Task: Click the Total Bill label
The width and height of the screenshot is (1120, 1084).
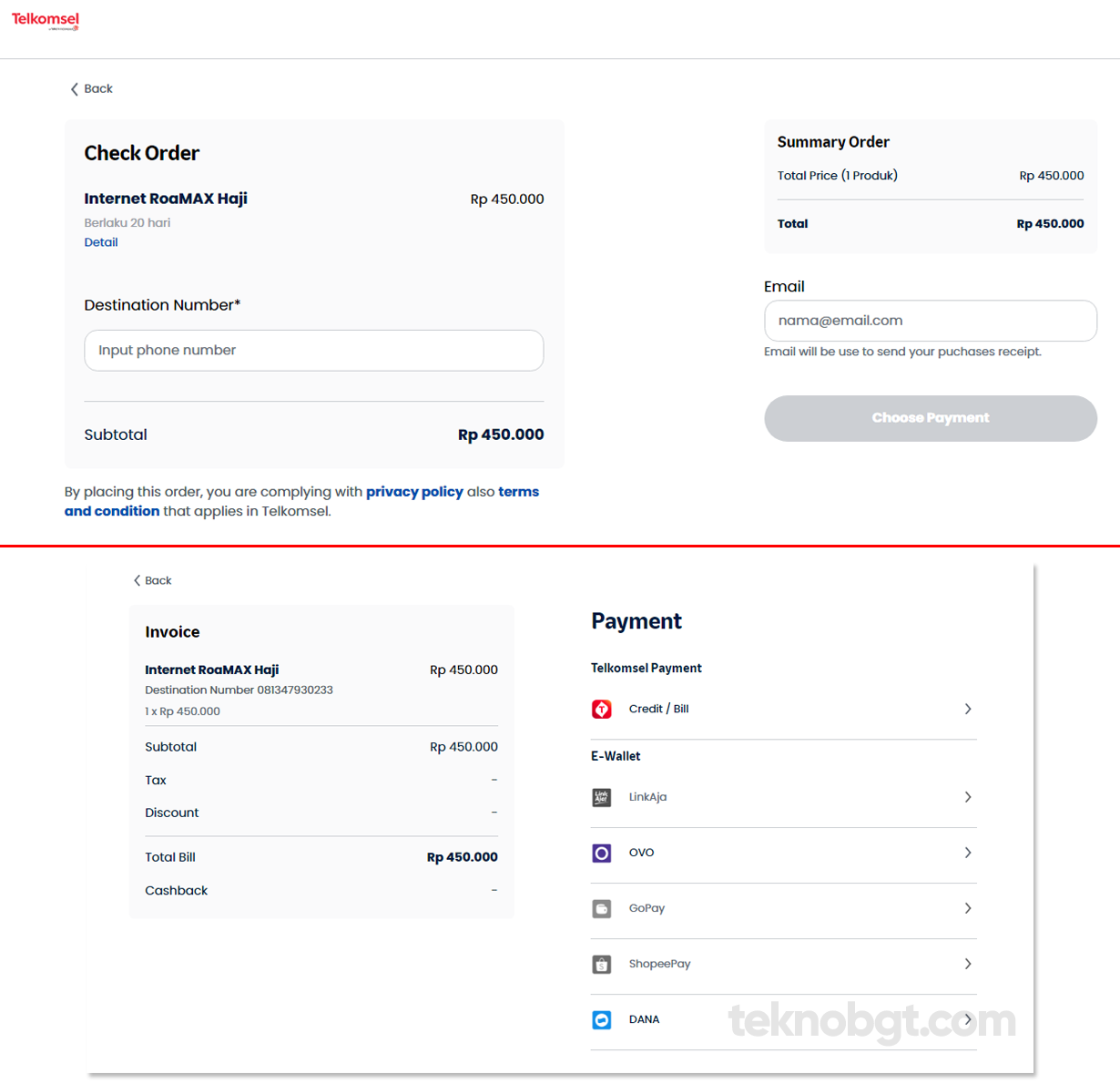Action: click(170, 857)
